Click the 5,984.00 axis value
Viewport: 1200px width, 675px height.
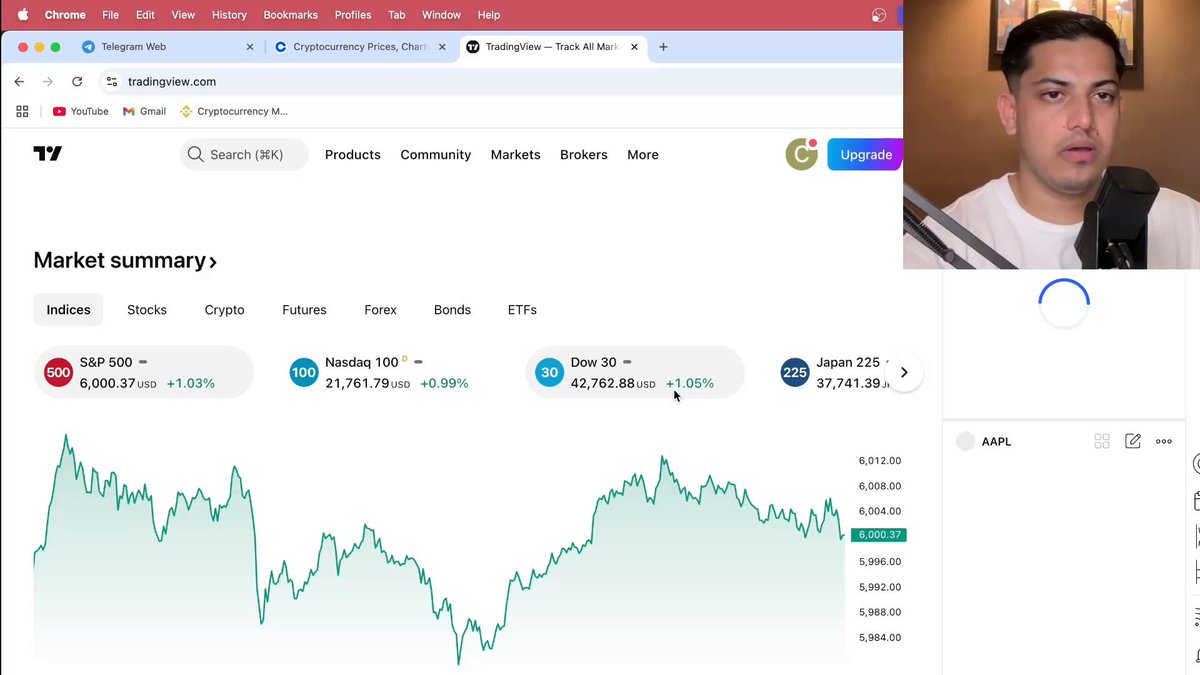[880, 638]
